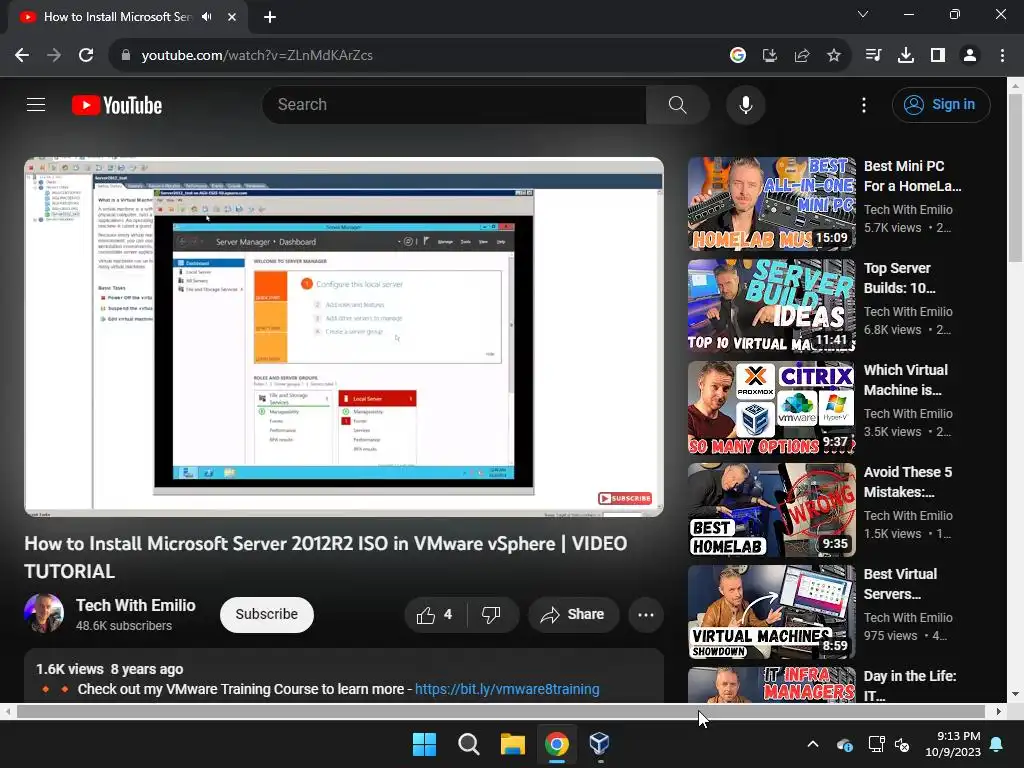Open Which Virtual Machine video thumbnail
Image resolution: width=1024 pixels, height=768 pixels.
click(771, 408)
